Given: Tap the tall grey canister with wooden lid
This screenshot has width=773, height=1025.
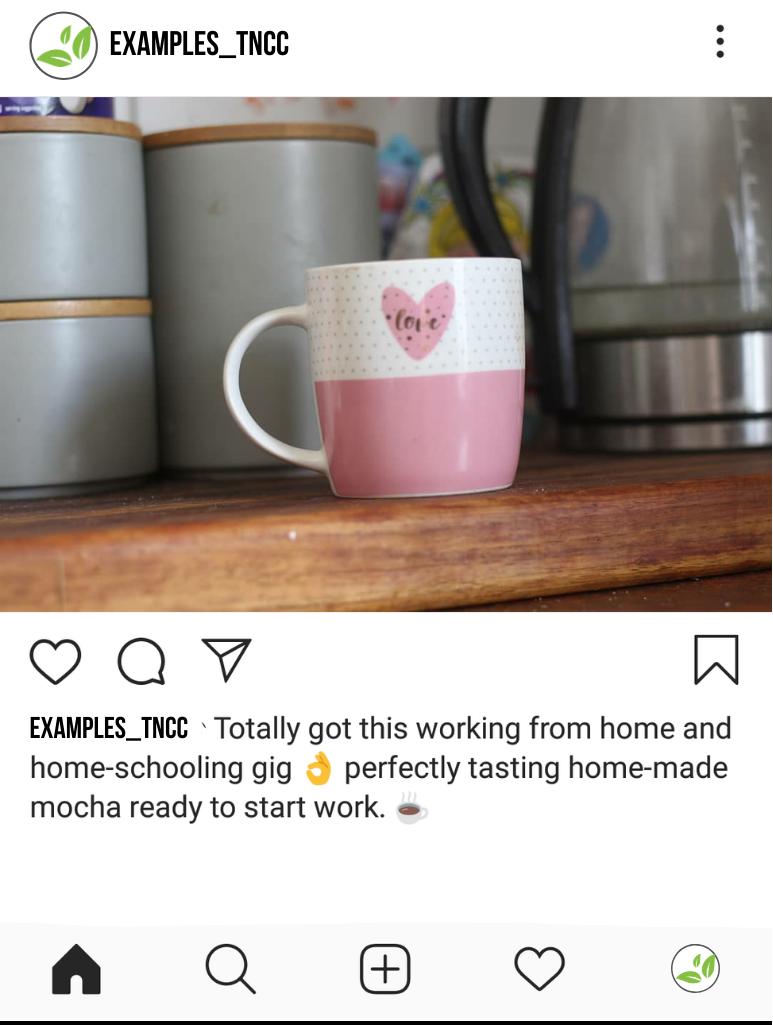Looking at the screenshot, I should coord(261,294).
